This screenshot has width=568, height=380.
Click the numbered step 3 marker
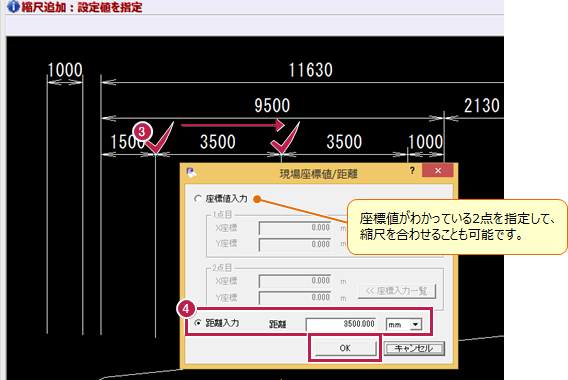(142, 131)
